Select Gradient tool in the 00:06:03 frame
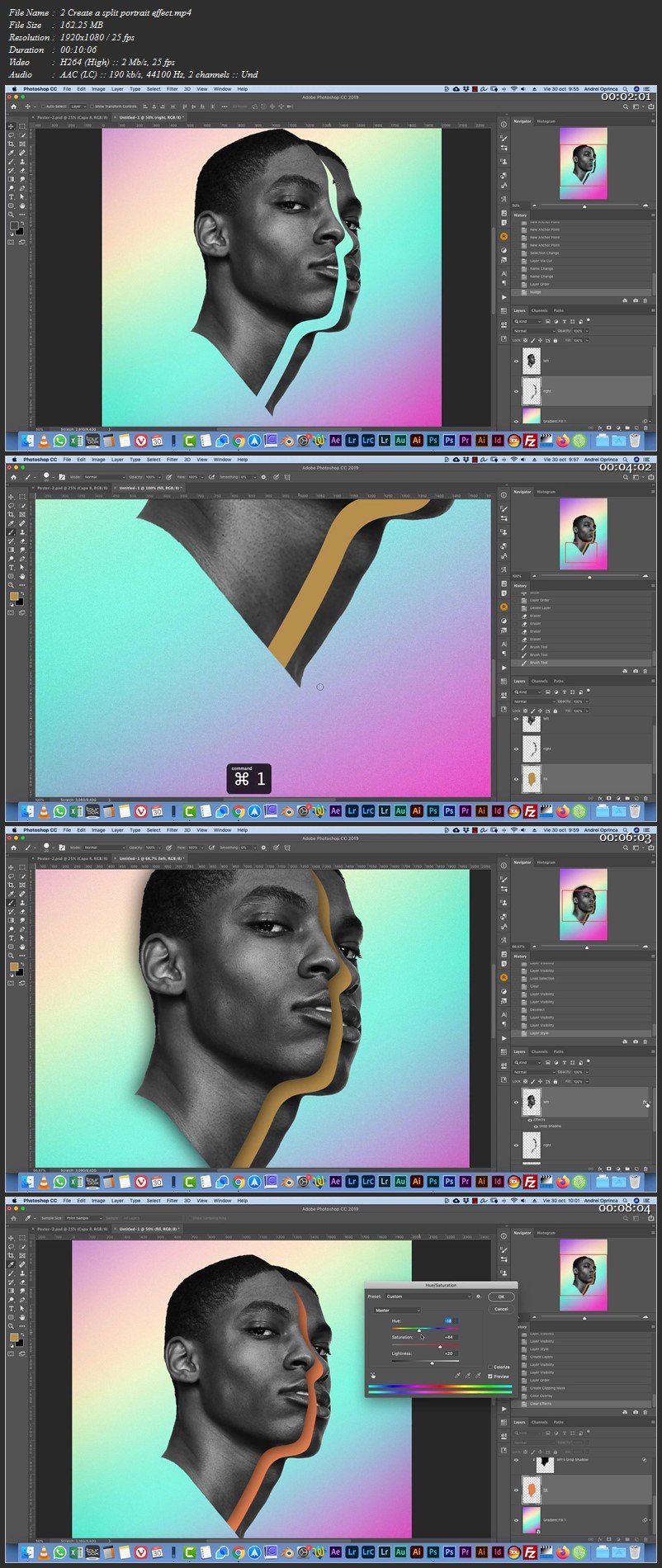Viewport: 662px width, 1568px height. (x=11, y=920)
